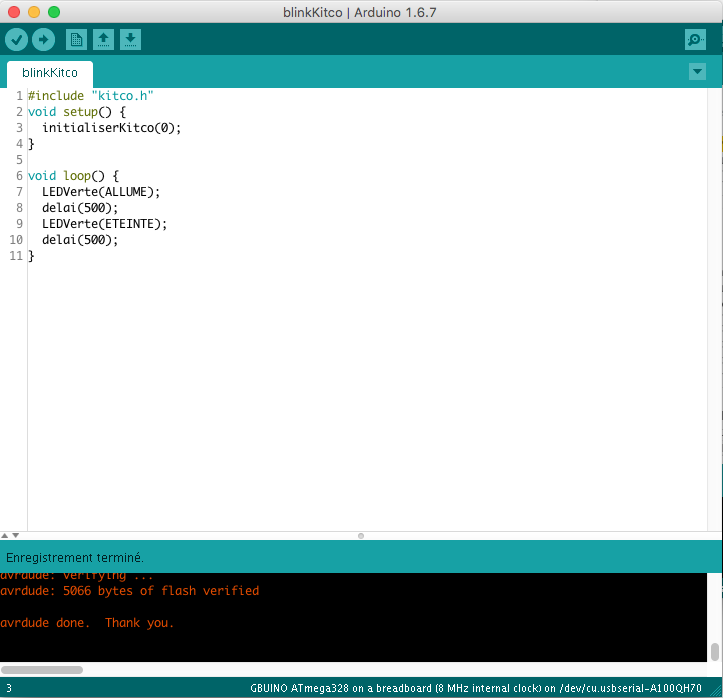Click the LEDVerte(ETEINTE) code line
Screen dimensions: 723x698
click(x=104, y=224)
